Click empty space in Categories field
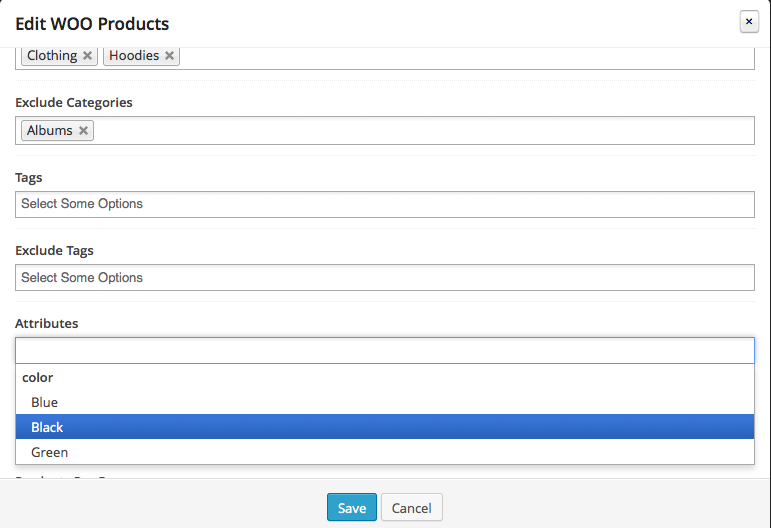This screenshot has height=528, width=771. click(x=467, y=57)
